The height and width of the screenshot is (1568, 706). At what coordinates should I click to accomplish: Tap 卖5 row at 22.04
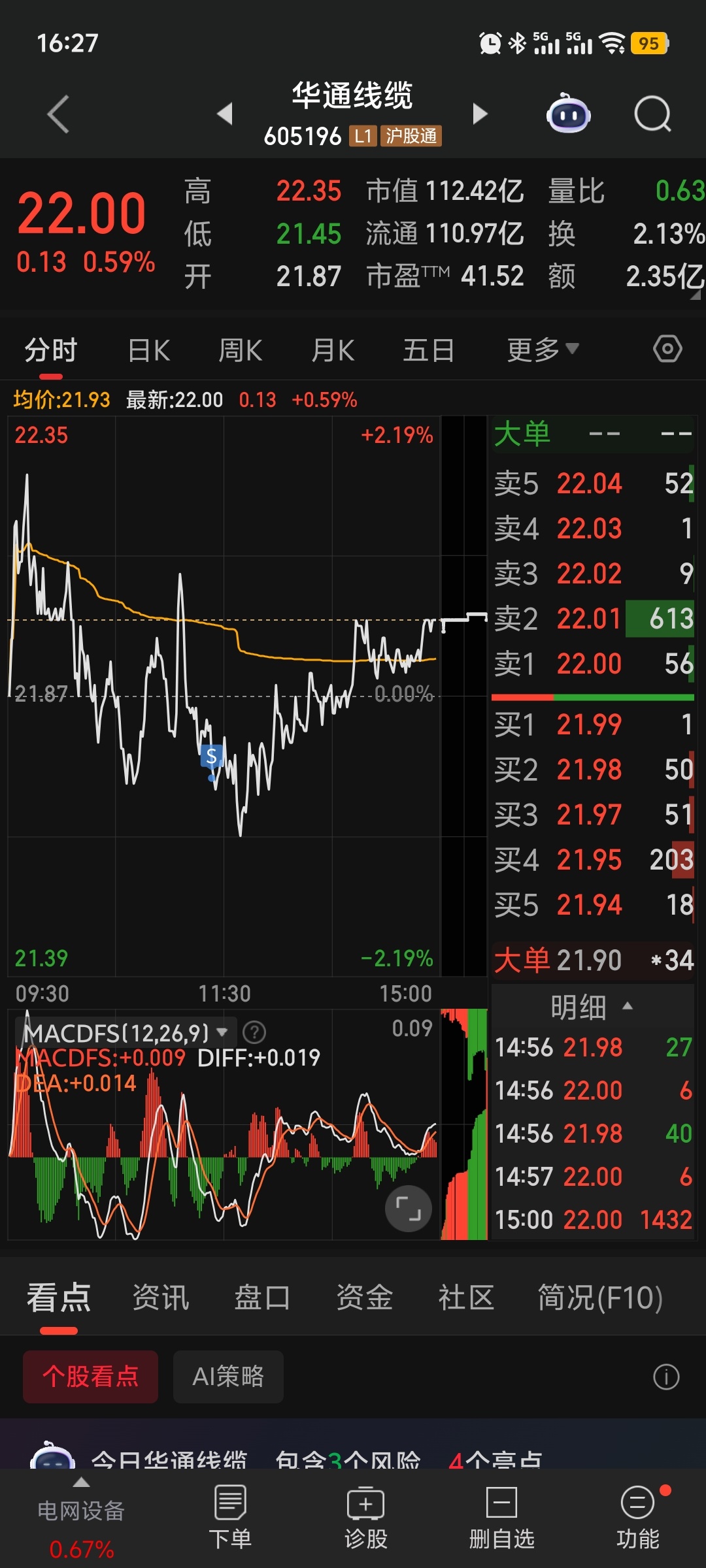(x=593, y=484)
